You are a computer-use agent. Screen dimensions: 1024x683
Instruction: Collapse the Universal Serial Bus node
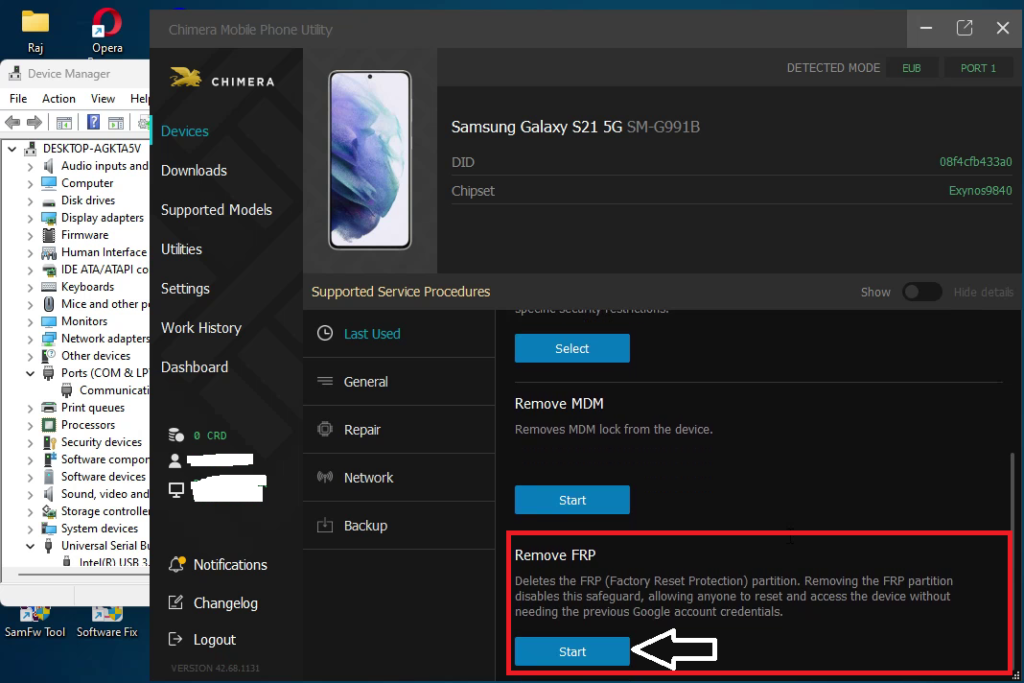click(30, 547)
